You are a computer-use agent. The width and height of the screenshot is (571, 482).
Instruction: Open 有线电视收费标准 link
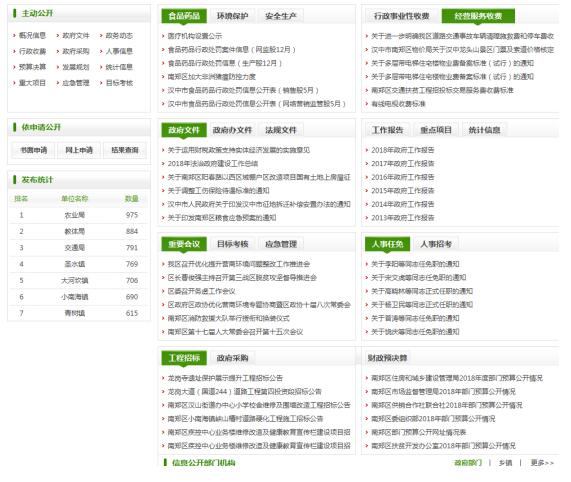[398, 104]
